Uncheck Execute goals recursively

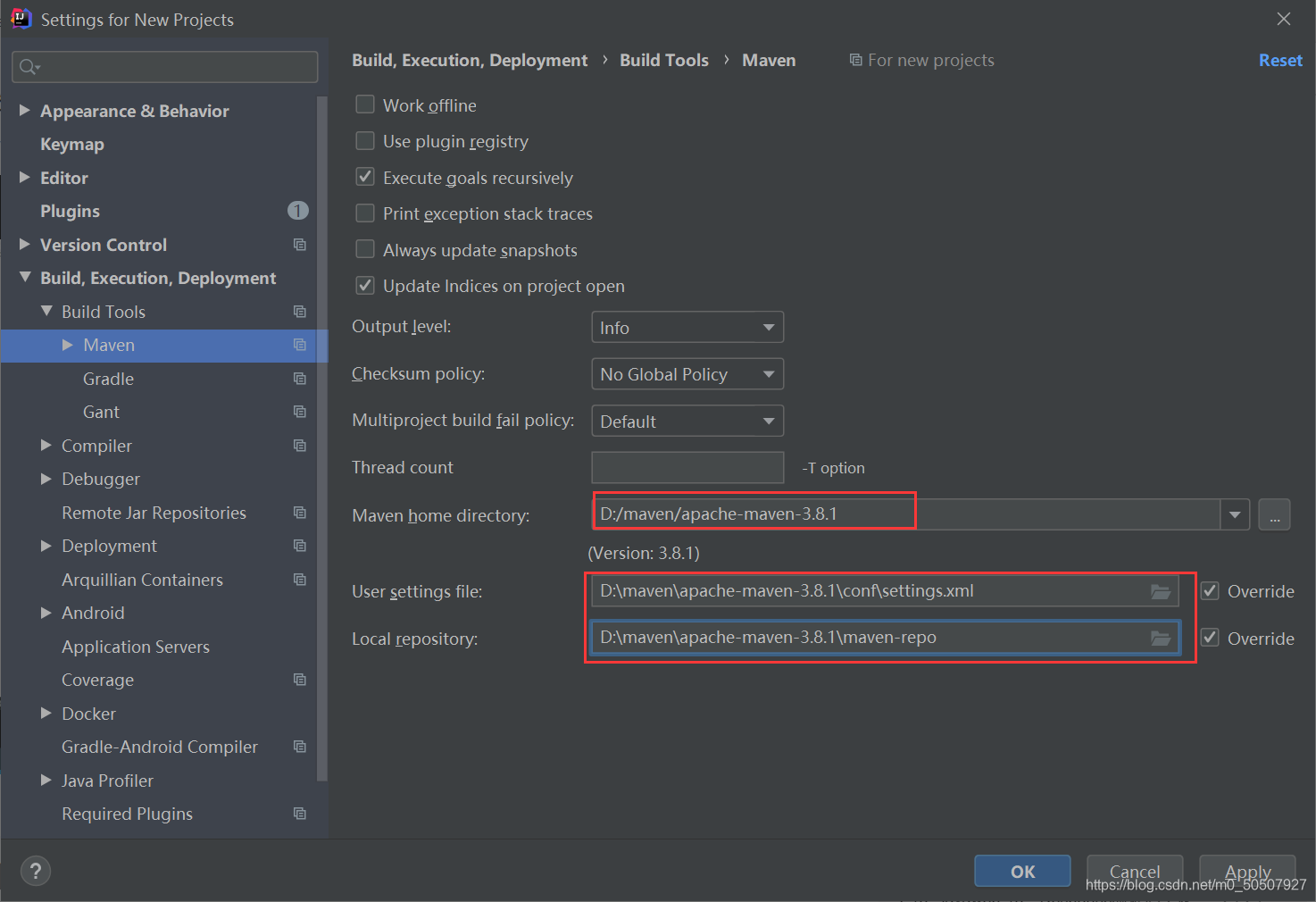[x=365, y=177]
